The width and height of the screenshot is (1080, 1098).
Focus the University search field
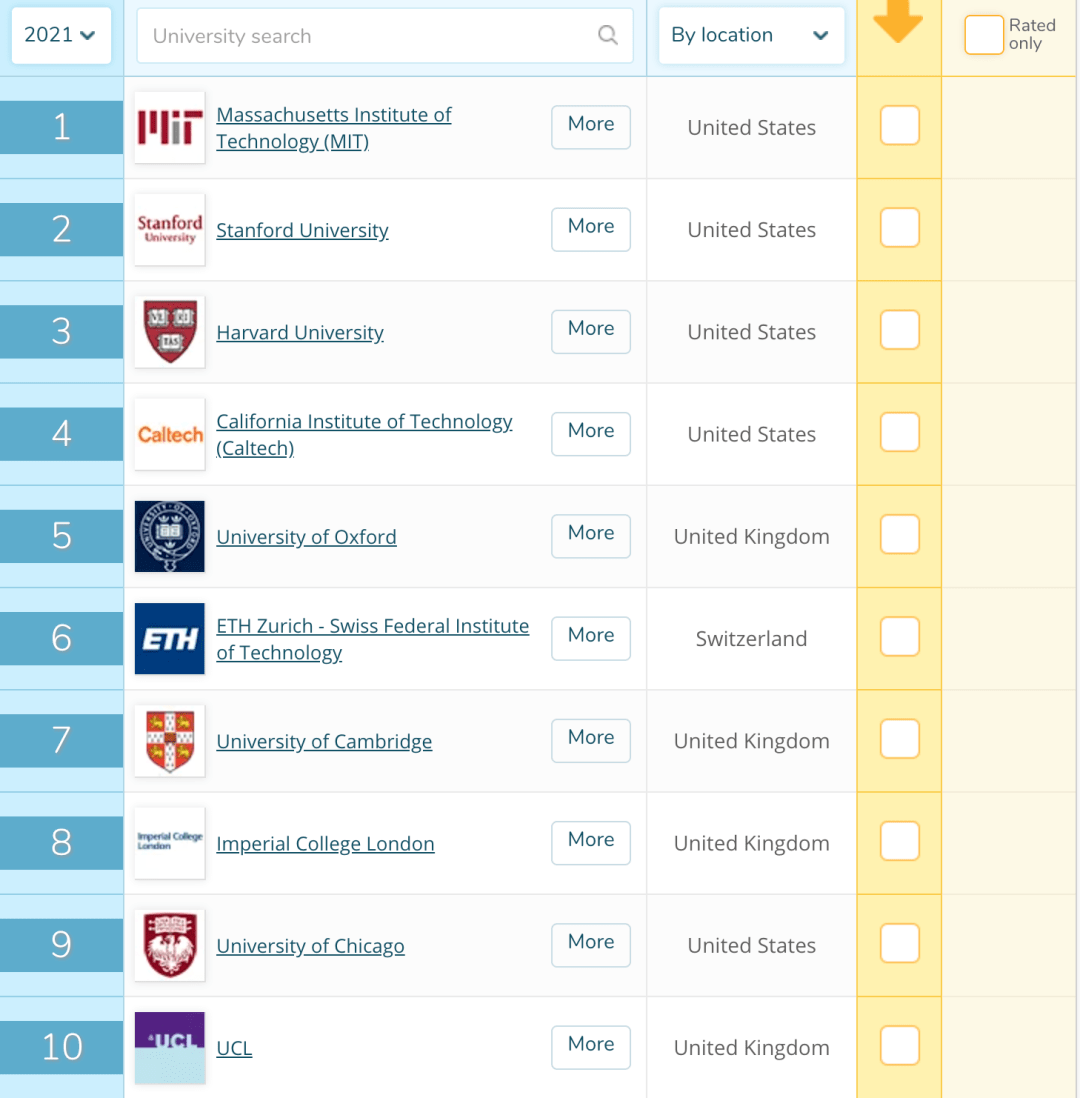click(x=385, y=36)
